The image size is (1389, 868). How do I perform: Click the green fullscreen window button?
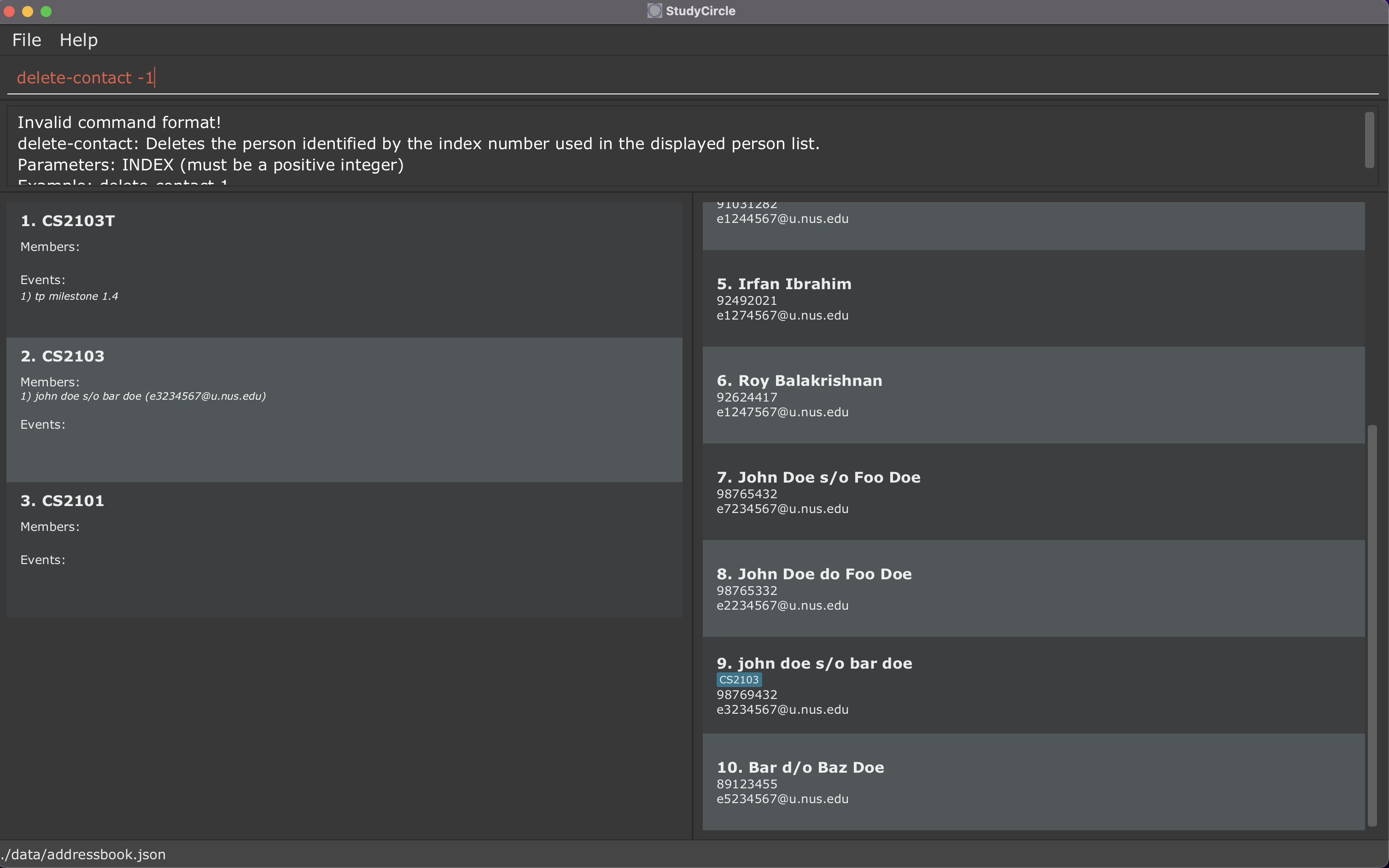click(47, 12)
